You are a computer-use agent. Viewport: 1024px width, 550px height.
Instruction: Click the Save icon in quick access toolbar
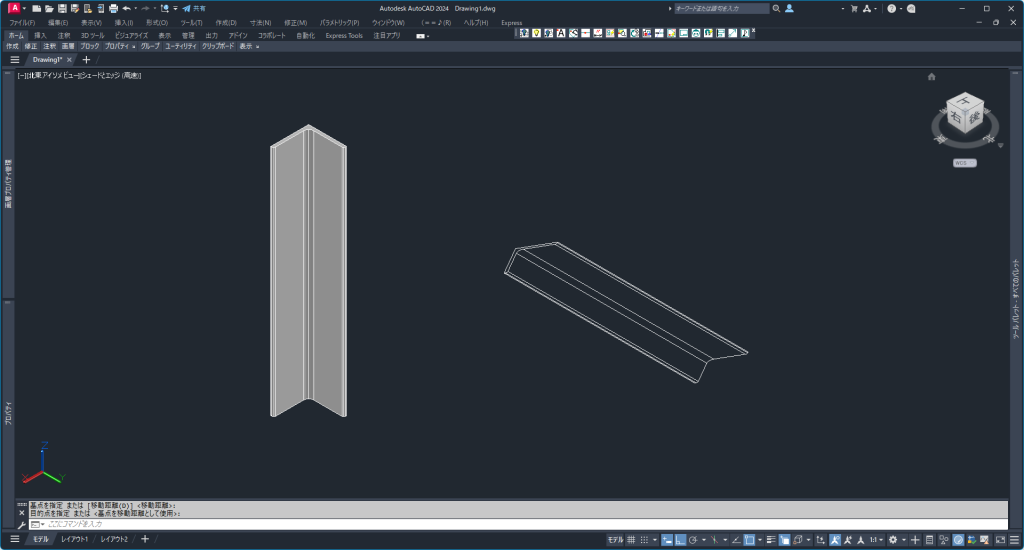(62, 8)
